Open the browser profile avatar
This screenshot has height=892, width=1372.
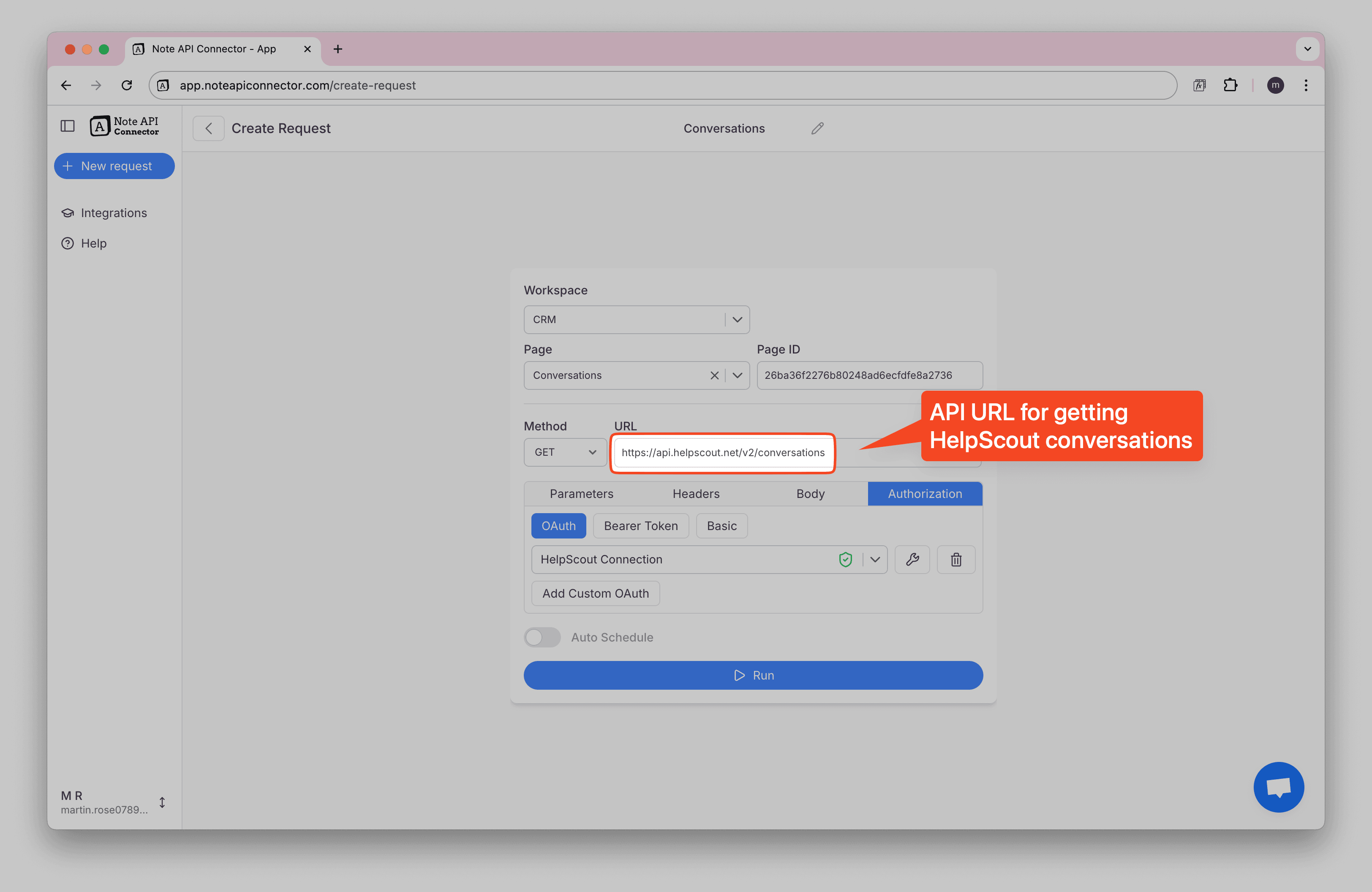click(x=1275, y=85)
